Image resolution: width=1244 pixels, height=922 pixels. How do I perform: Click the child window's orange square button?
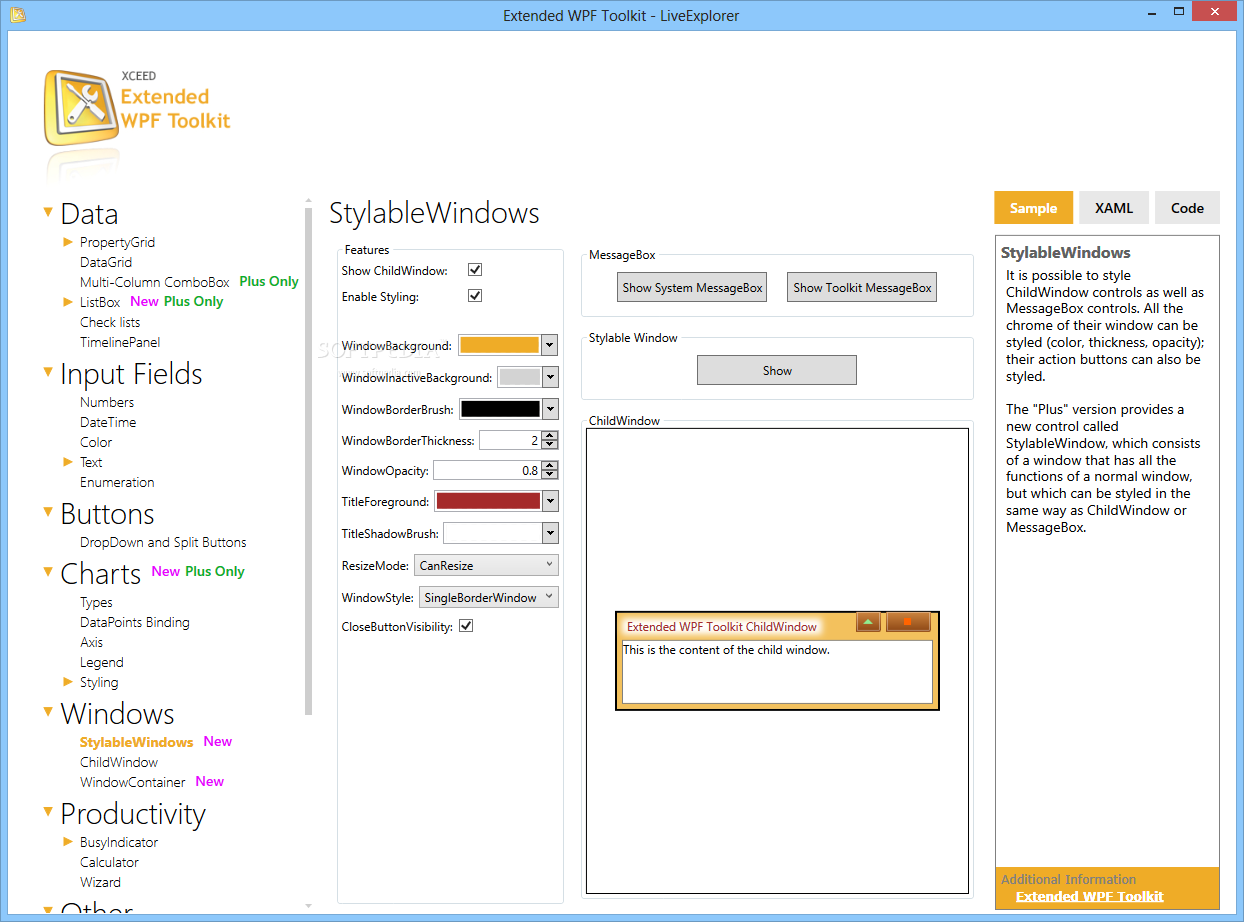[x=908, y=622]
